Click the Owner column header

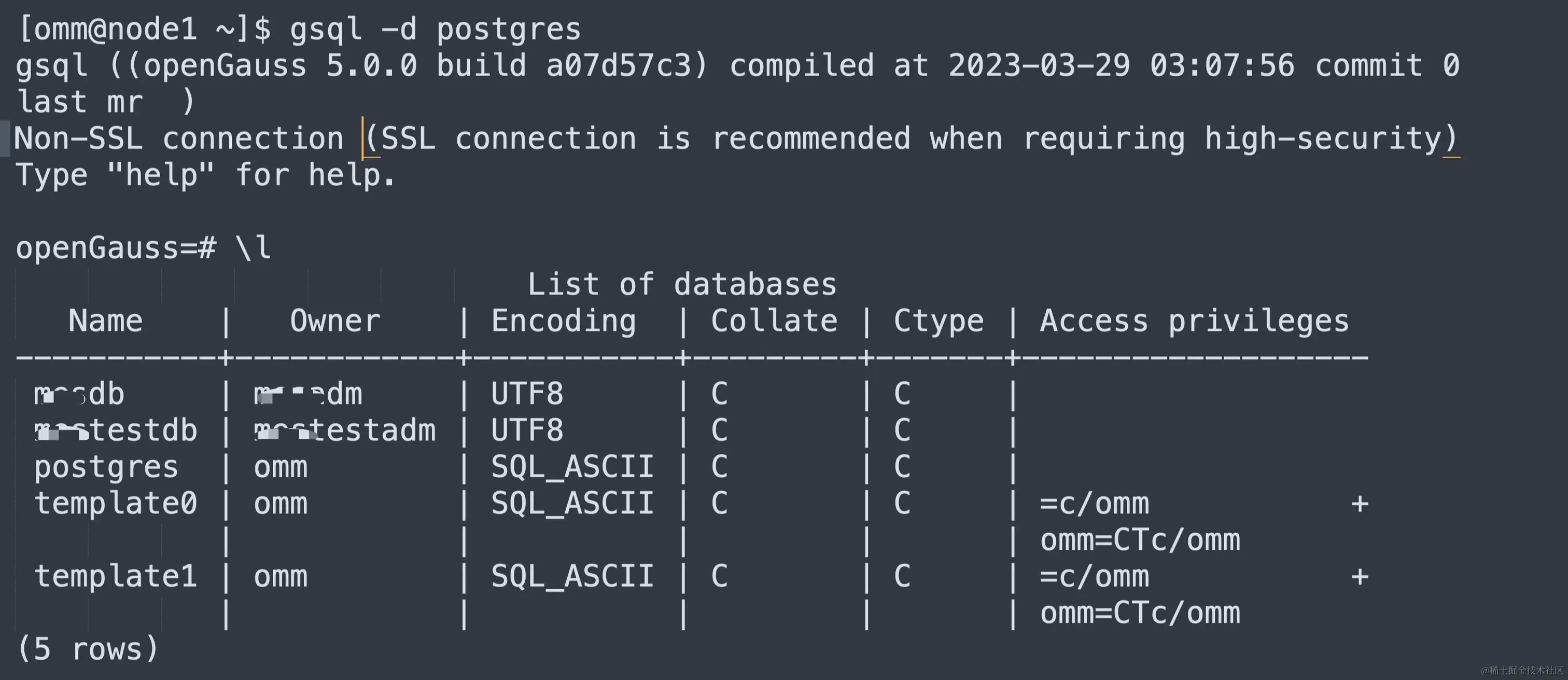coord(335,321)
